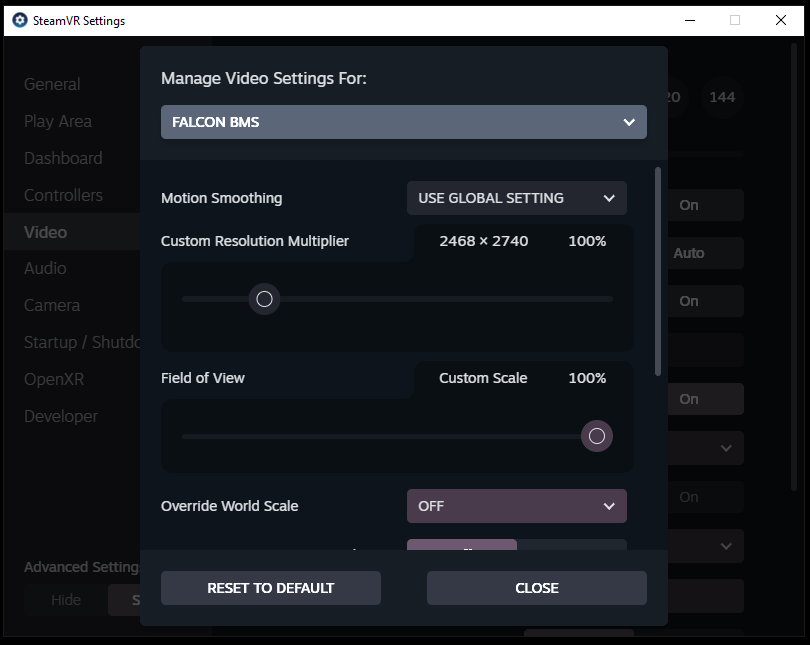
Task: Close the SteamVR Settings window
Action: (781, 21)
